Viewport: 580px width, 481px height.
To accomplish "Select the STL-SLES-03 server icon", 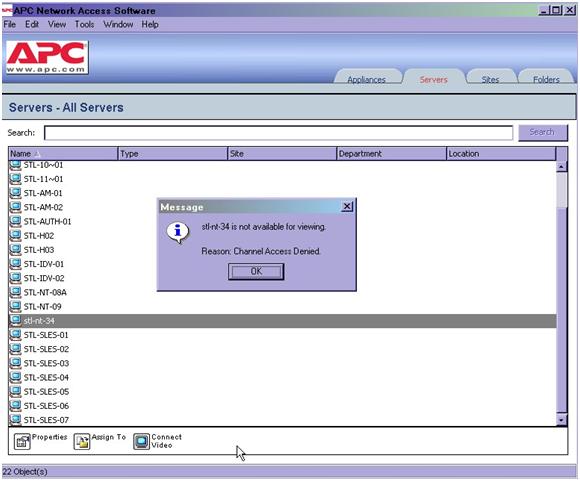I will 16,363.
